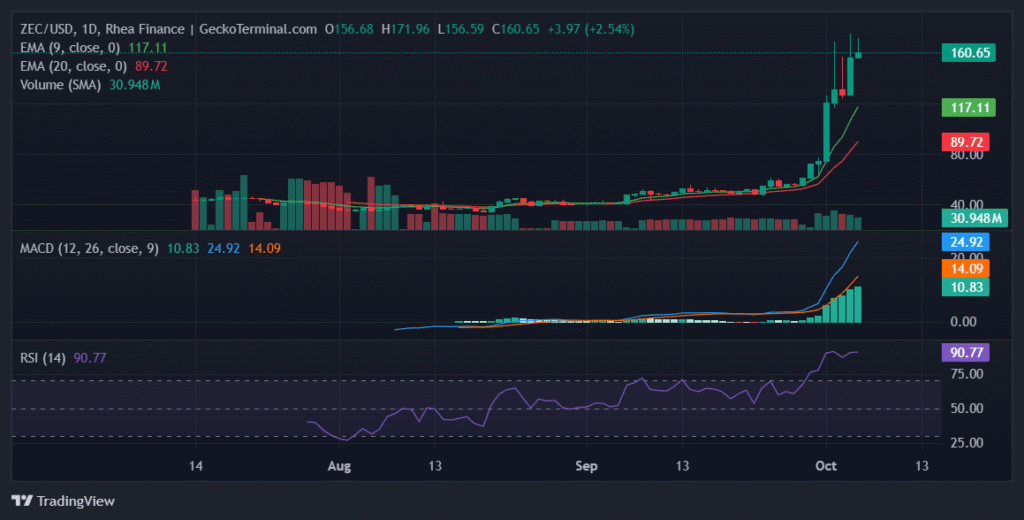Select the EMA (9, close, 0) legend
Screen dimensions: 1024x520
tap(70, 48)
